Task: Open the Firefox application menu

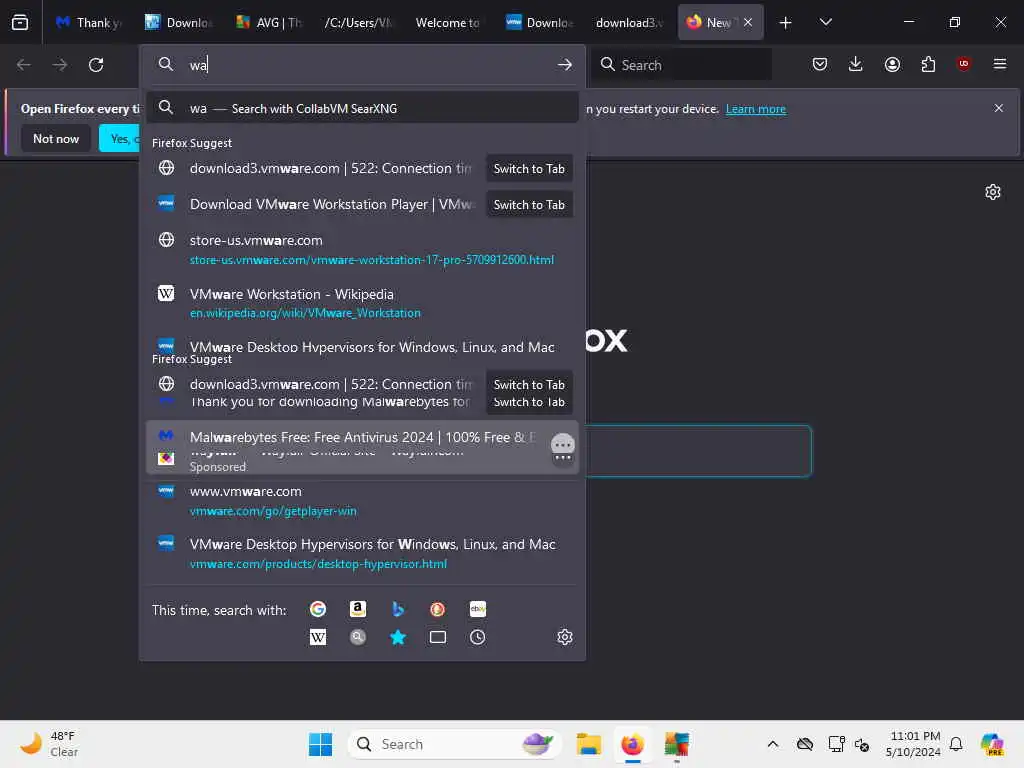Action: tap(1000, 64)
